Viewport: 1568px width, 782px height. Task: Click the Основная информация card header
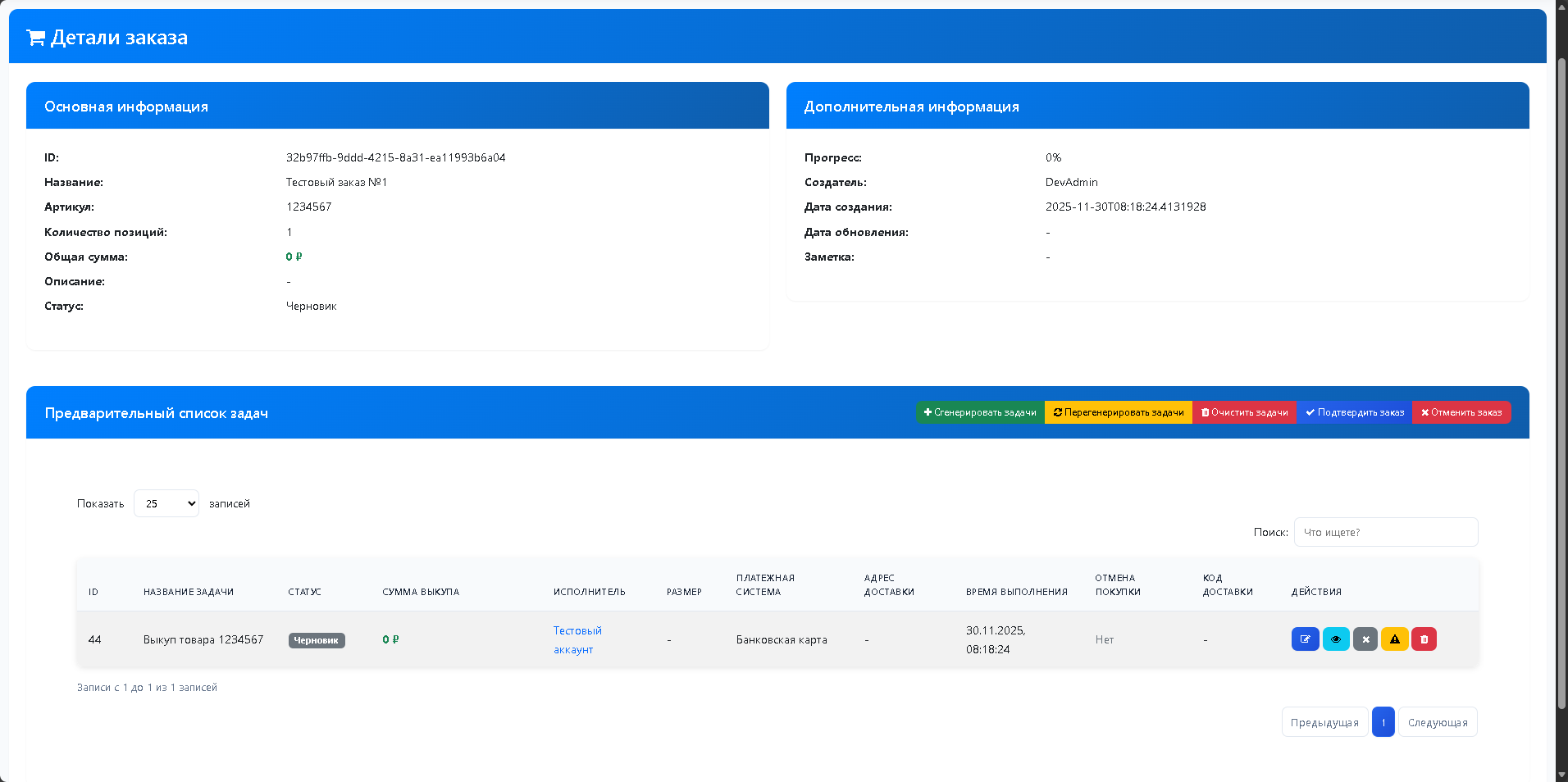(x=398, y=106)
